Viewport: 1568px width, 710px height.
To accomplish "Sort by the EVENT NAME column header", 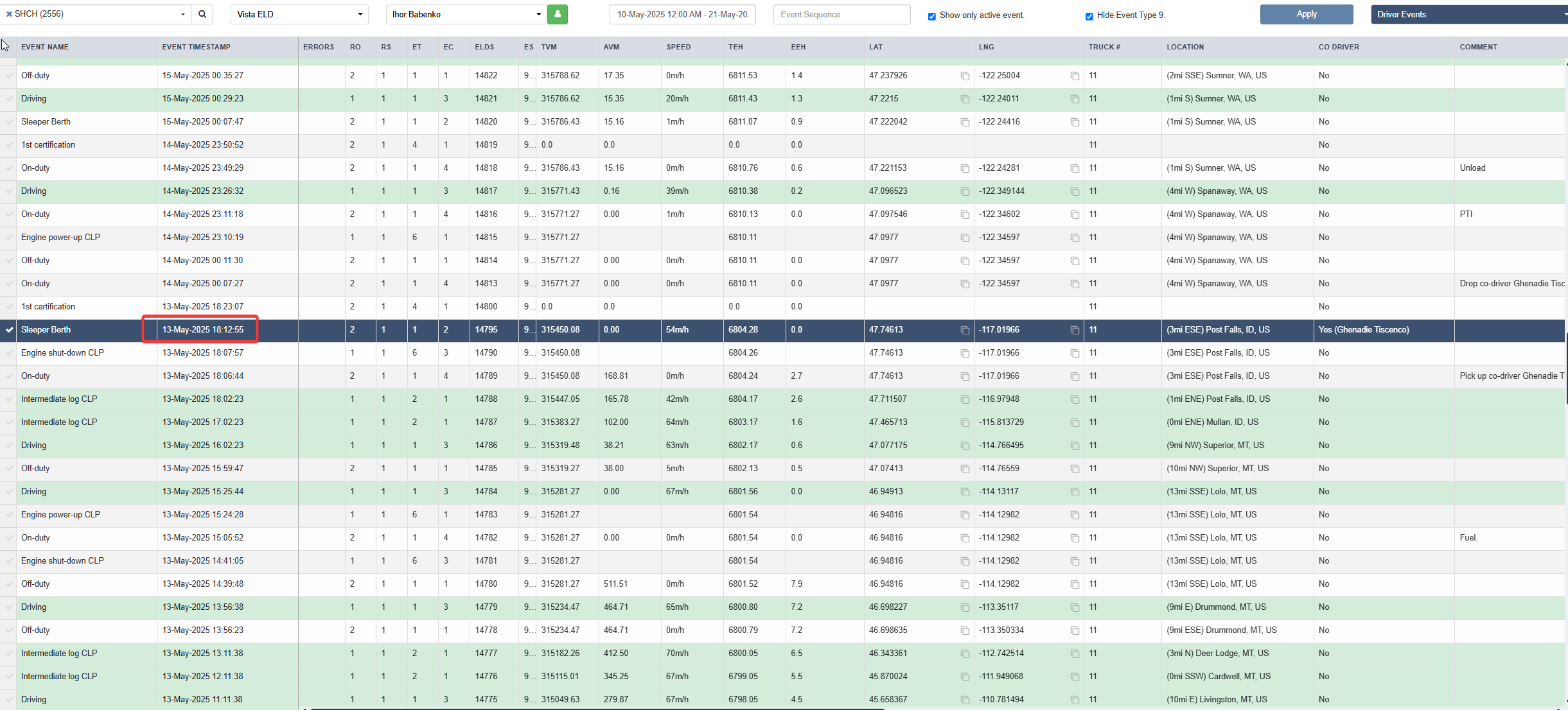I will point(45,47).
